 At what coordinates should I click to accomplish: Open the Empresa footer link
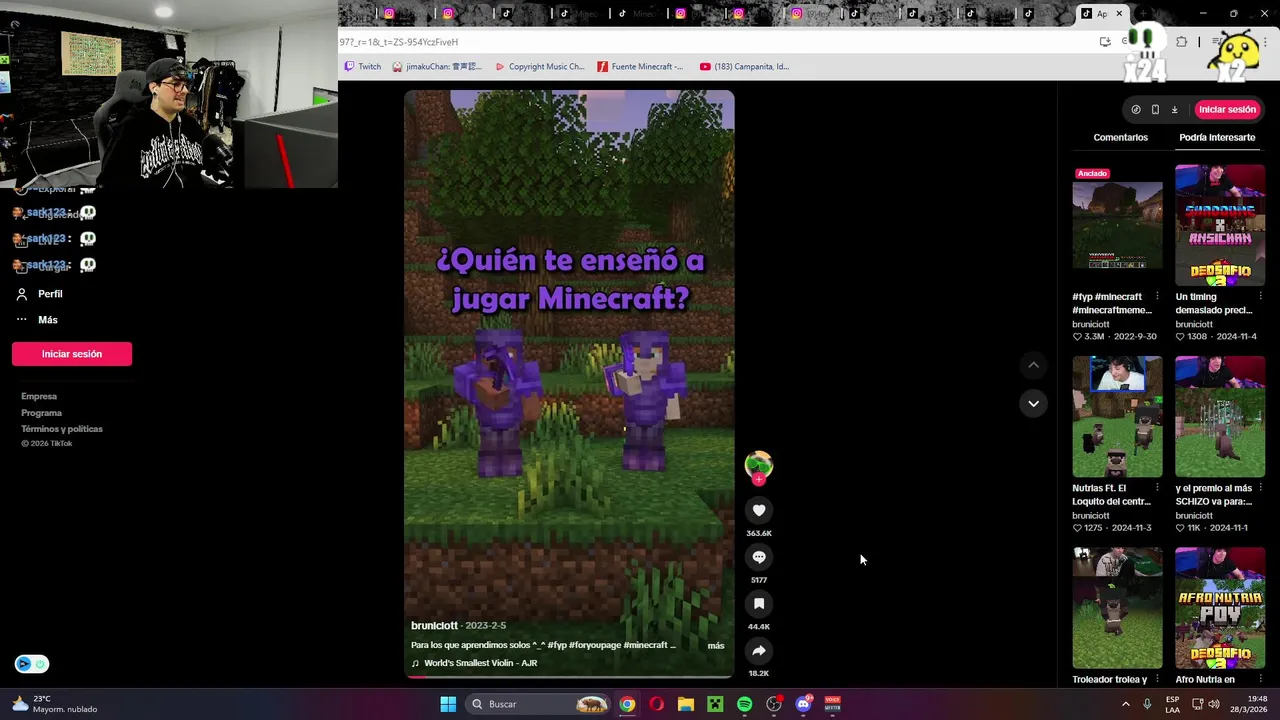pyautogui.click(x=39, y=397)
